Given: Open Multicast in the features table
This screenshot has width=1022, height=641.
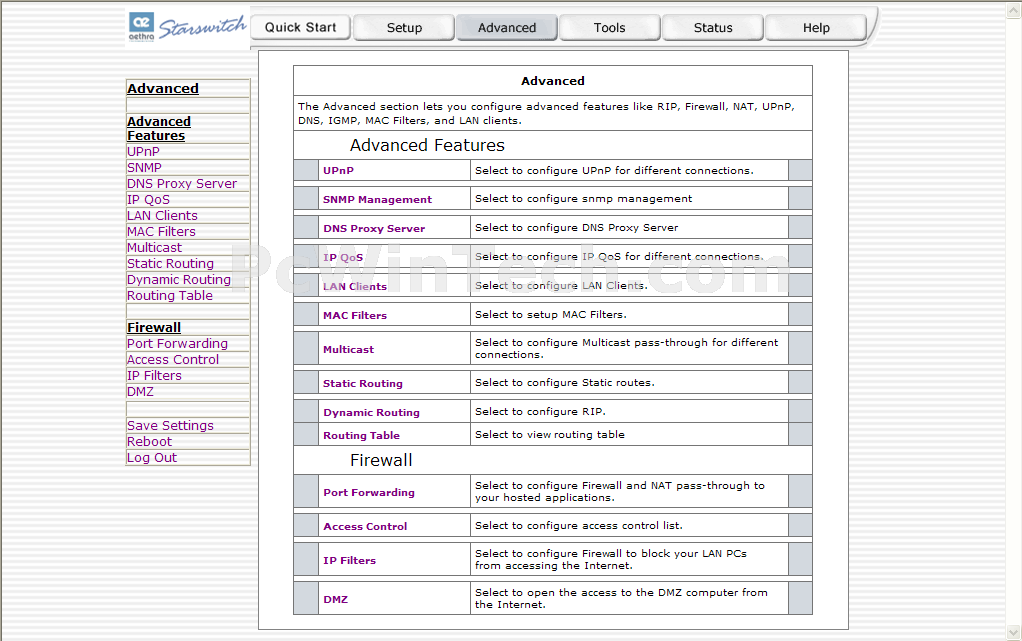Looking at the screenshot, I should pyautogui.click(x=348, y=350).
